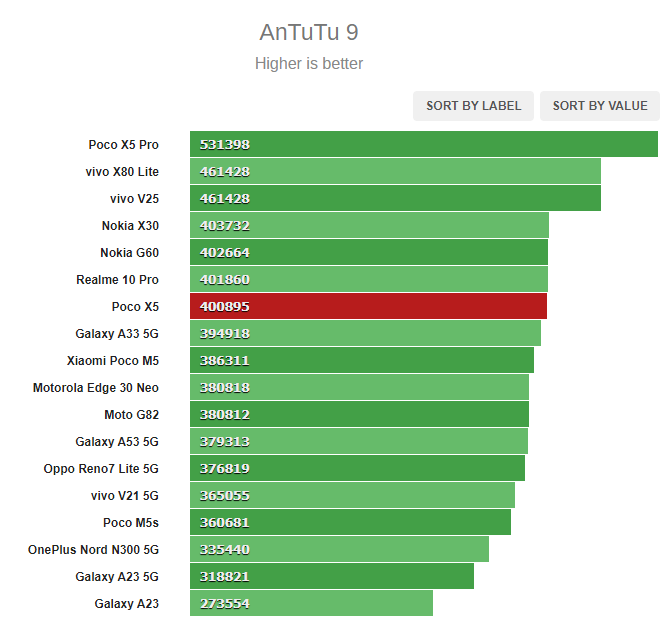667x619 pixels.
Task: Click the score value 380812
Action: [x=225, y=415]
